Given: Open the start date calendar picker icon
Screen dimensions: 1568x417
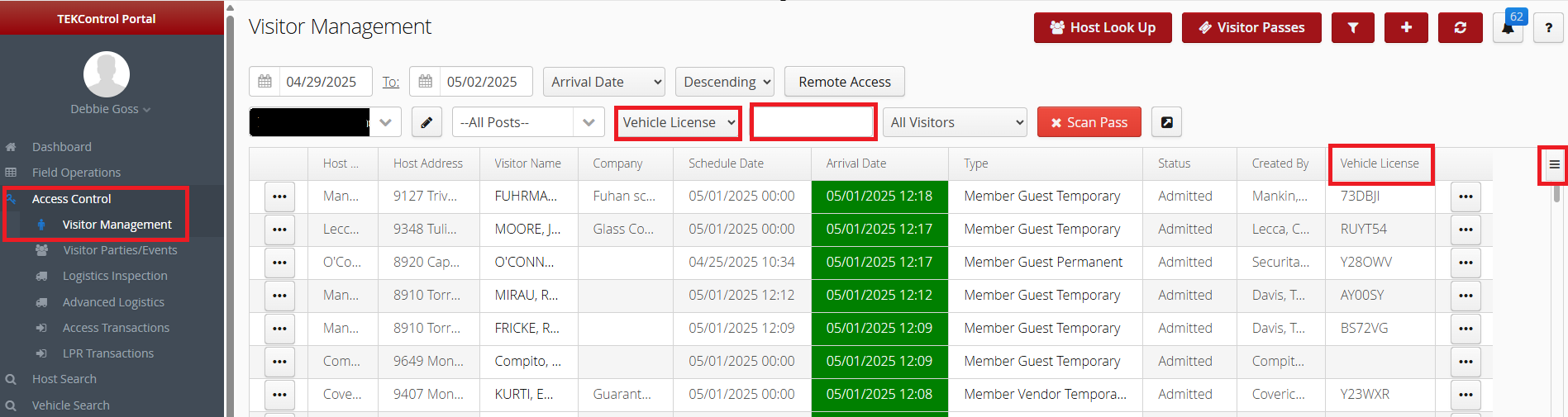Looking at the screenshot, I should pyautogui.click(x=265, y=82).
